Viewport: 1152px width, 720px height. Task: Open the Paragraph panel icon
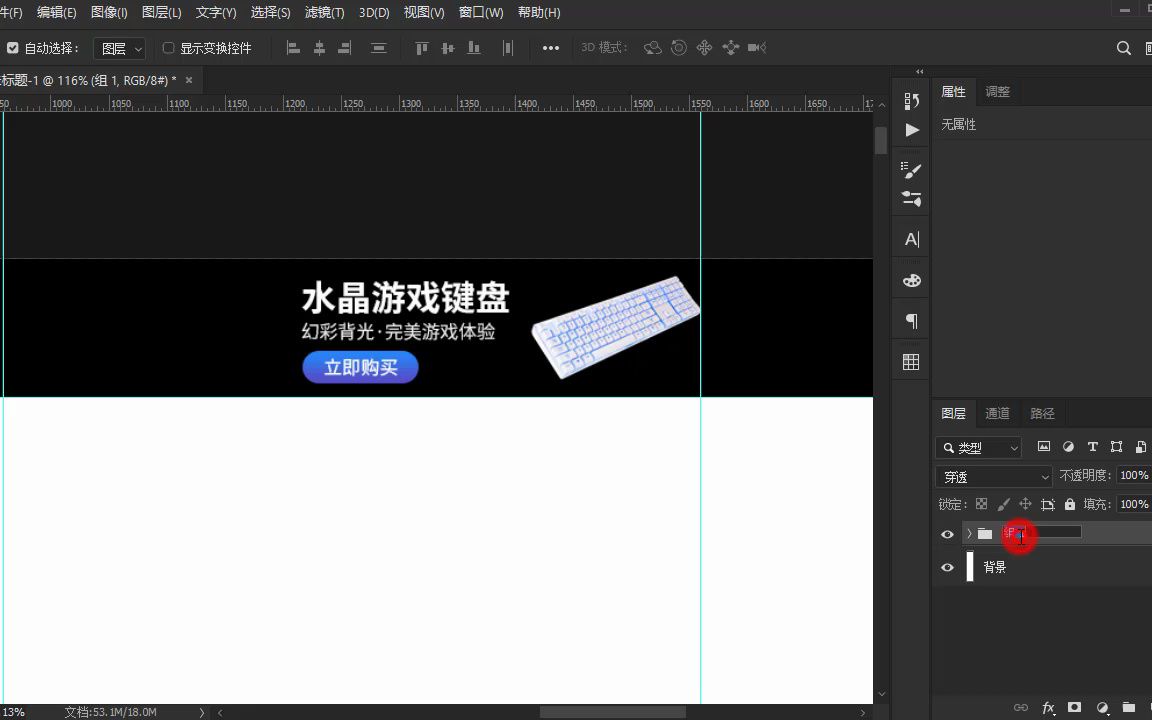pyautogui.click(x=910, y=320)
